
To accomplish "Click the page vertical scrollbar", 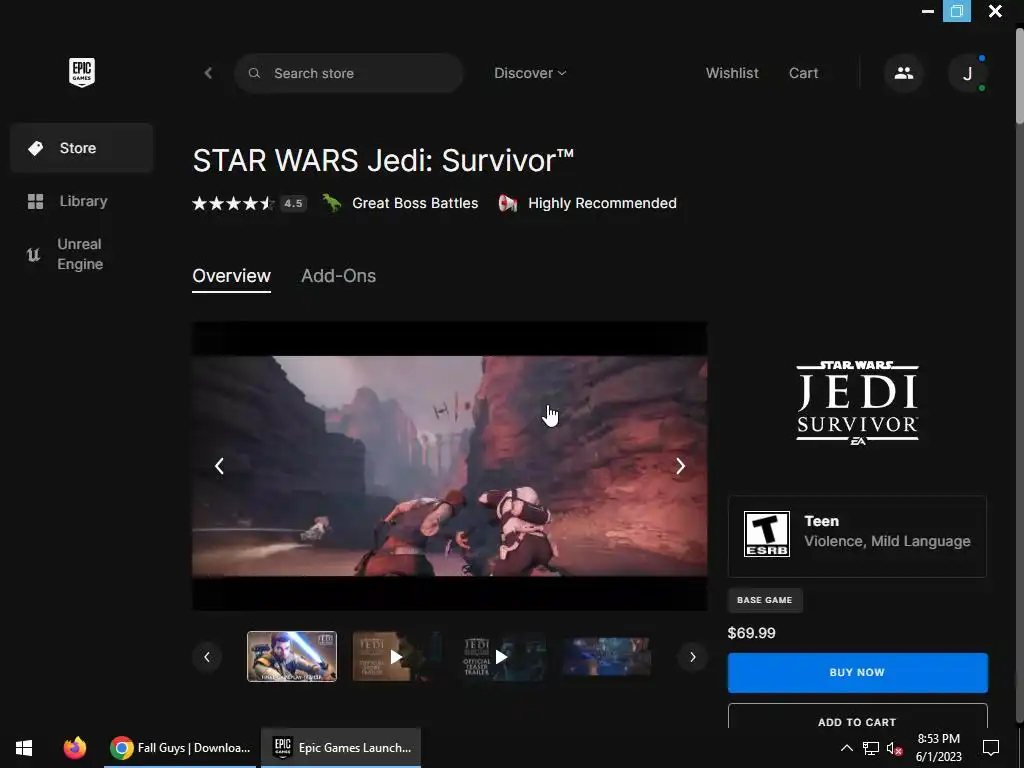I will 1019,75.
